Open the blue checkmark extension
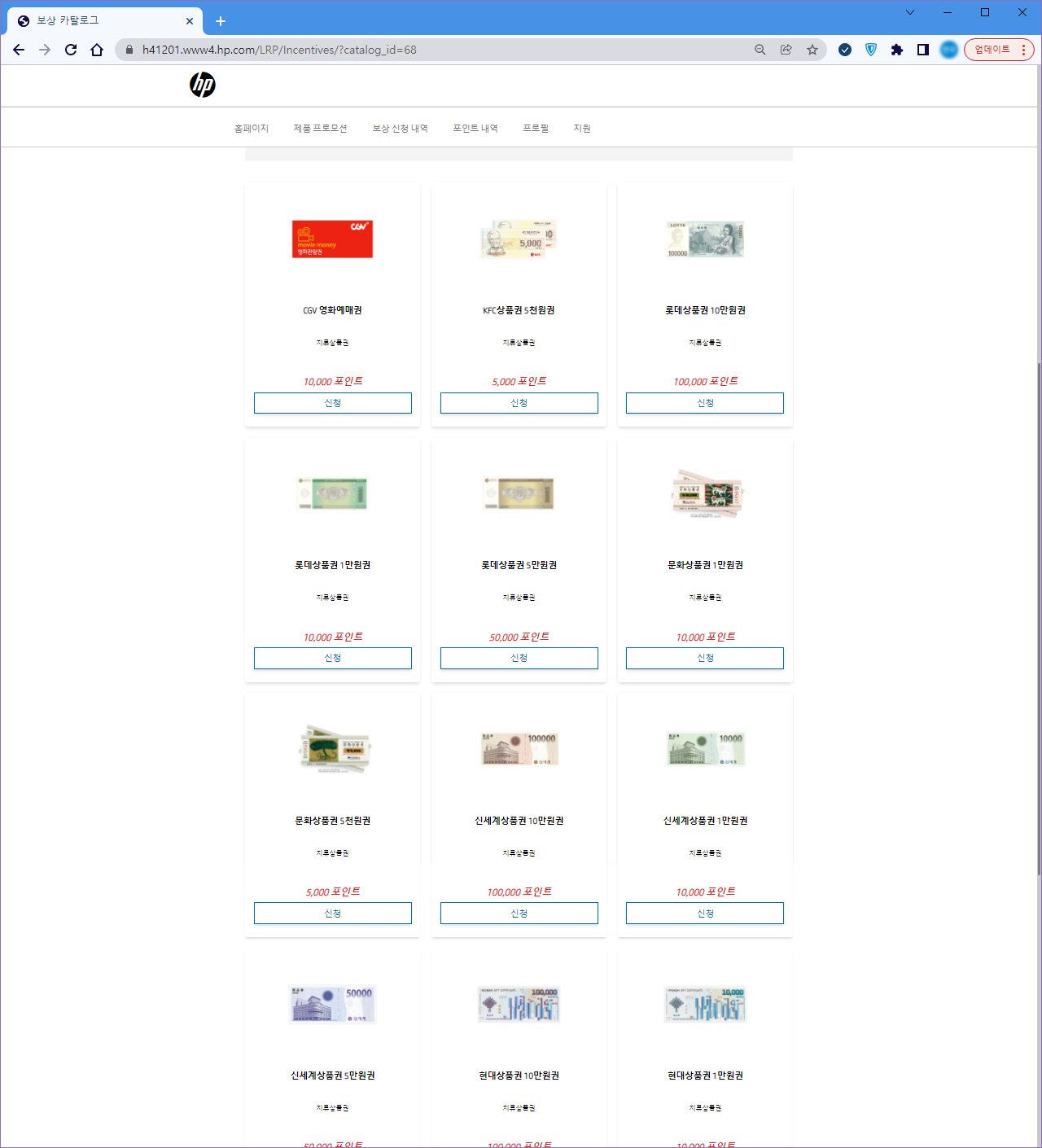Image resolution: width=1042 pixels, height=1148 pixels. [845, 50]
